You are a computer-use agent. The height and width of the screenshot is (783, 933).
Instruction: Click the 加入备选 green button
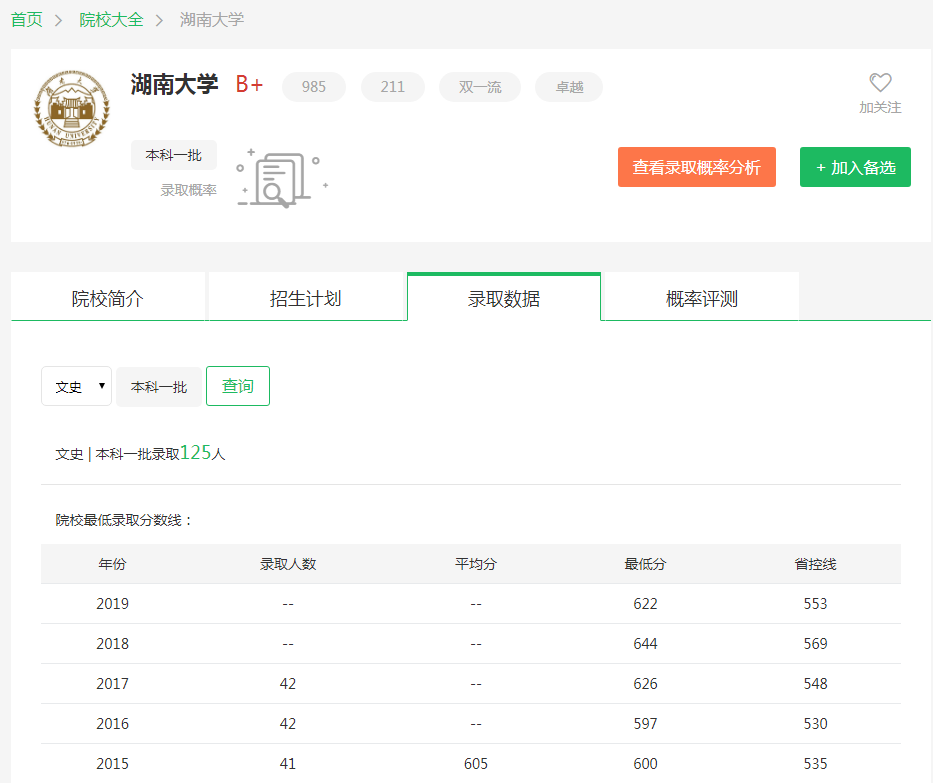[855, 167]
